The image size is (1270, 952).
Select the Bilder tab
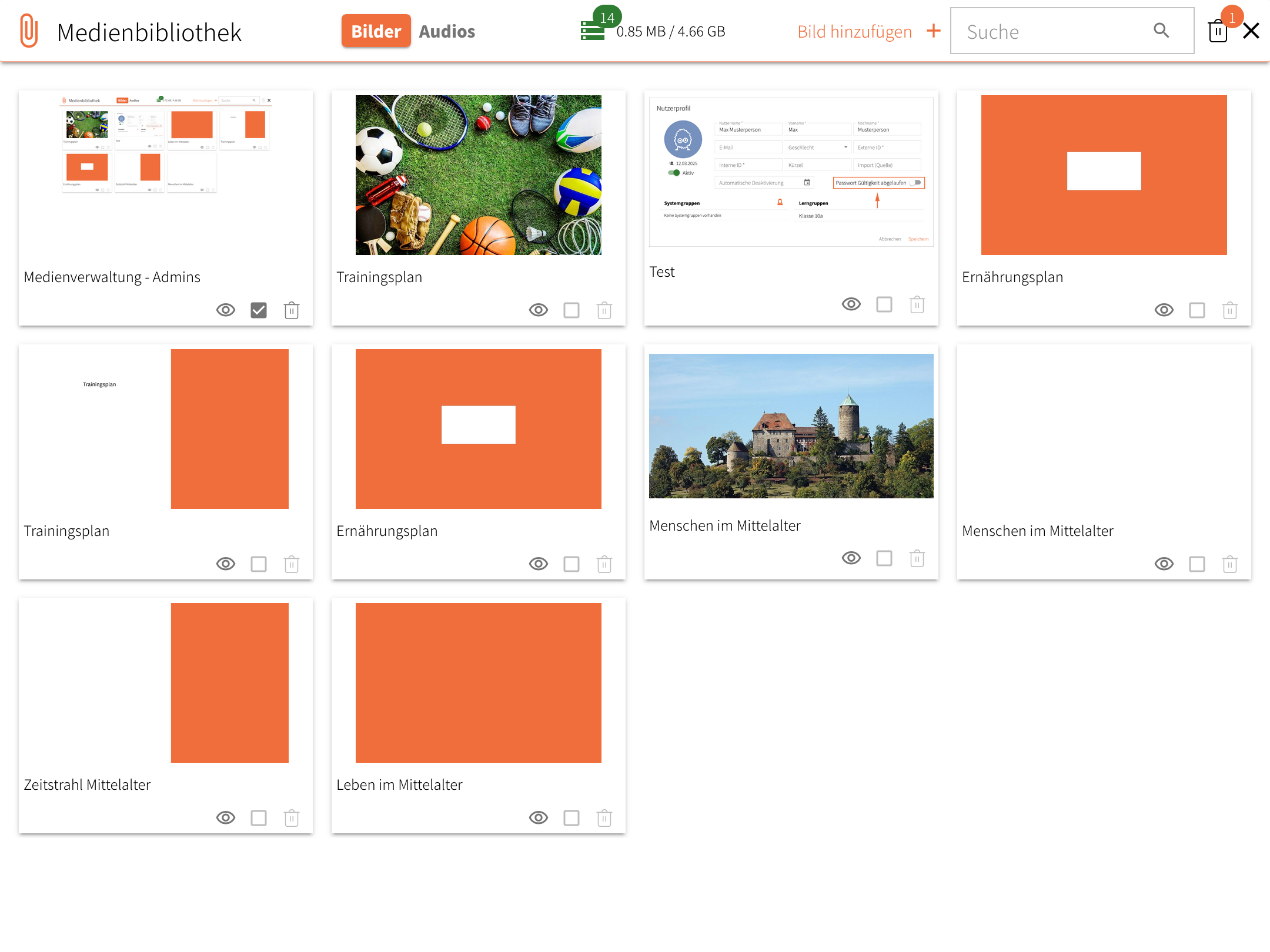point(376,31)
